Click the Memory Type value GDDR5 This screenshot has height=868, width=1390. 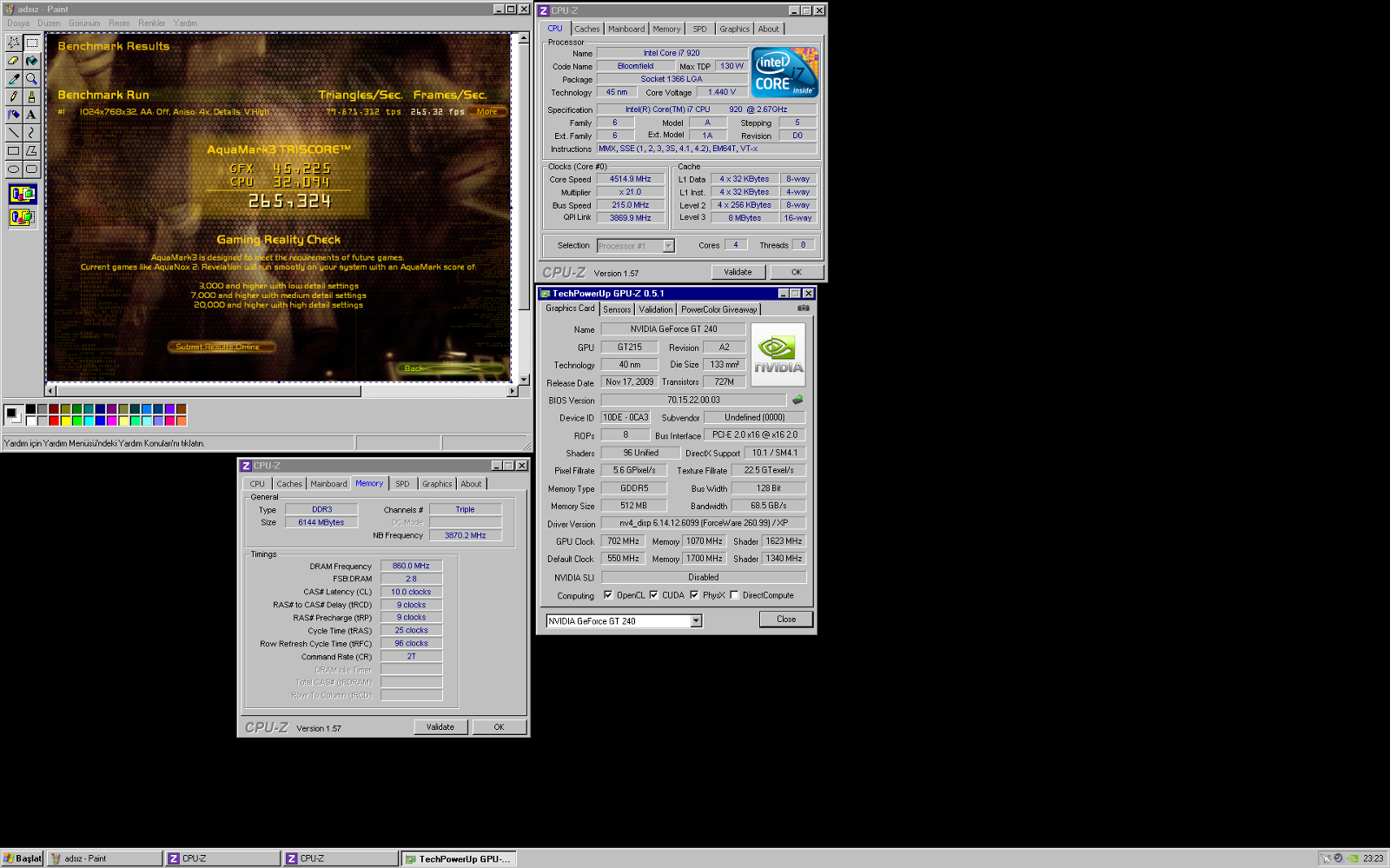click(634, 488)
